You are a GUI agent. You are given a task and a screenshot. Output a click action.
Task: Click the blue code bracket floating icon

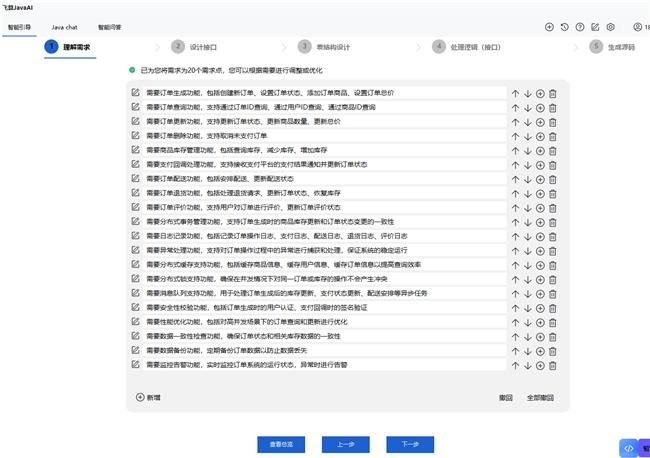[x=629, y=448]
